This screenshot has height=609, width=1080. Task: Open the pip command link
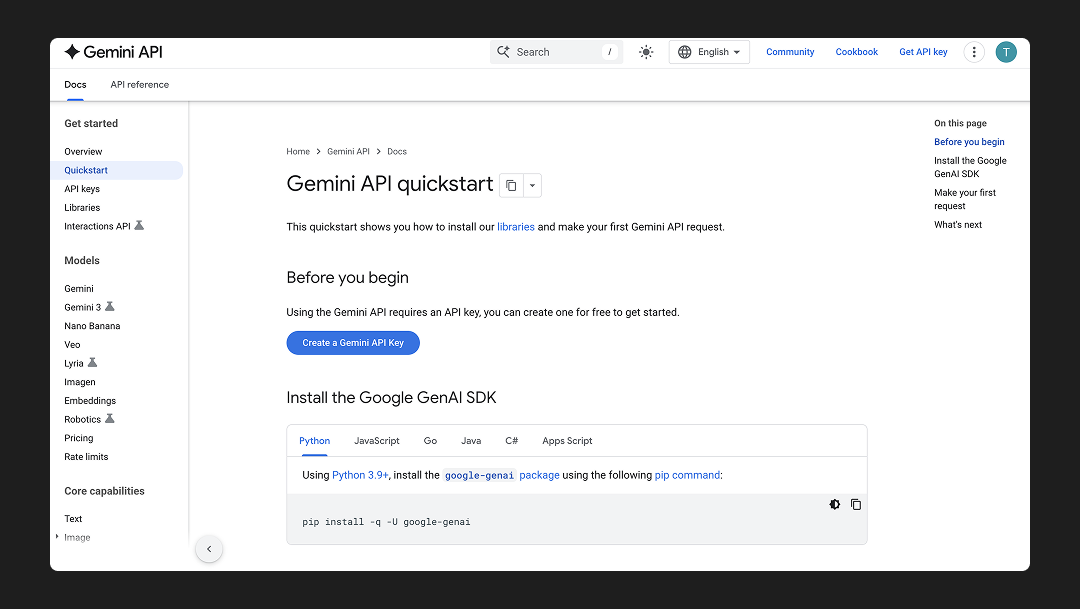pos(687,475)
